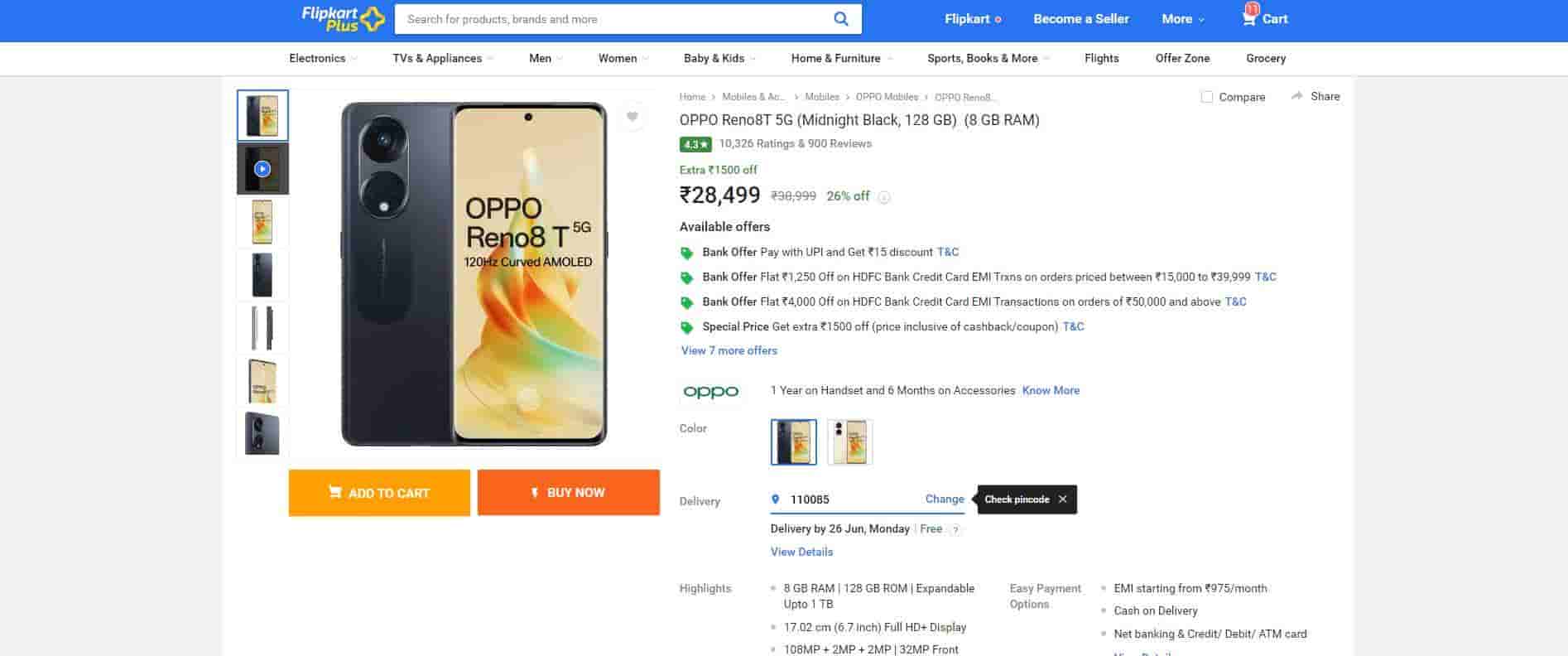Play the product video thumbnail
1568x656 pixels.
(x=262, y=169)
